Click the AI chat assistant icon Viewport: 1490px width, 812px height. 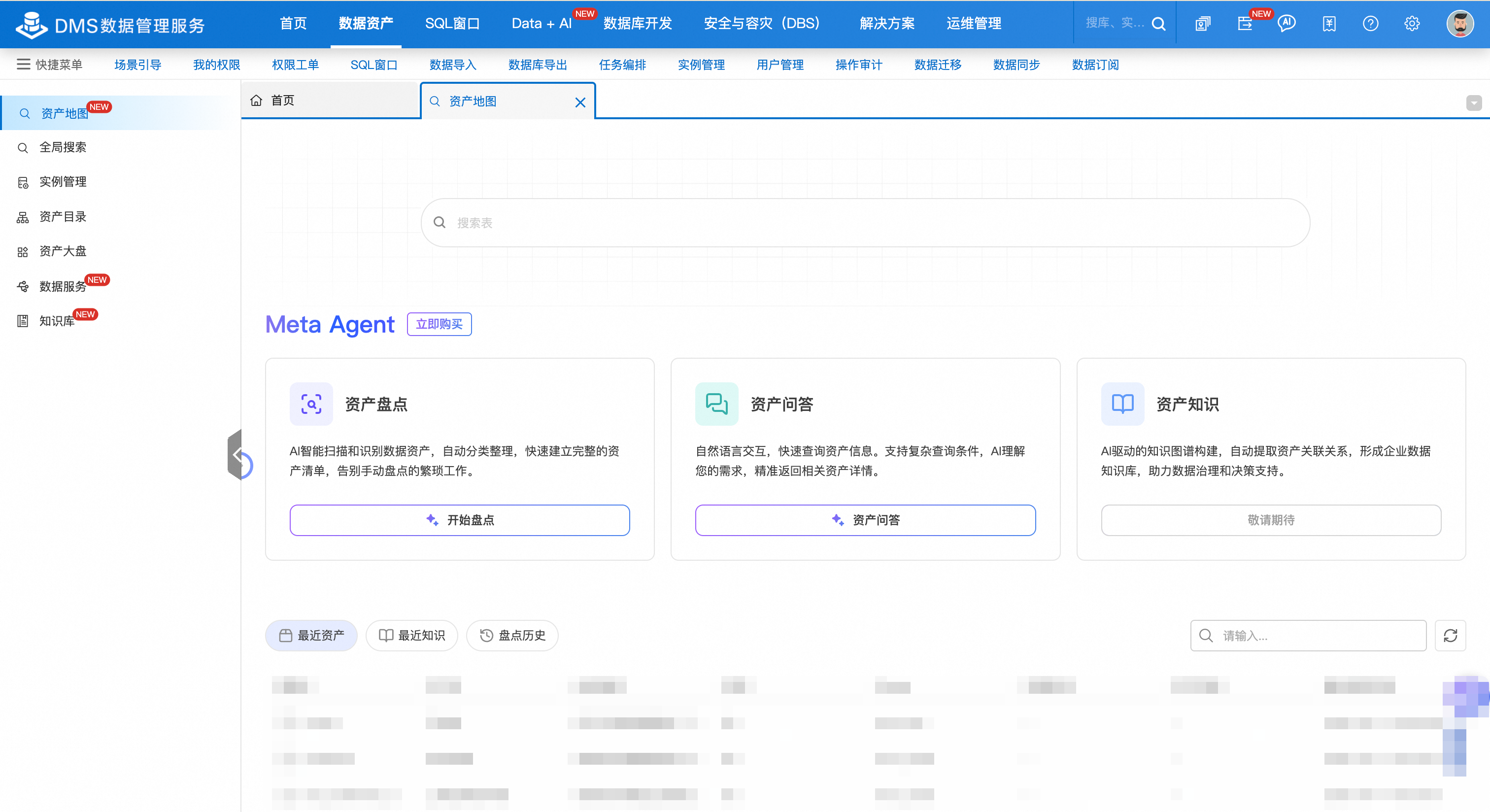[1287, 24]
